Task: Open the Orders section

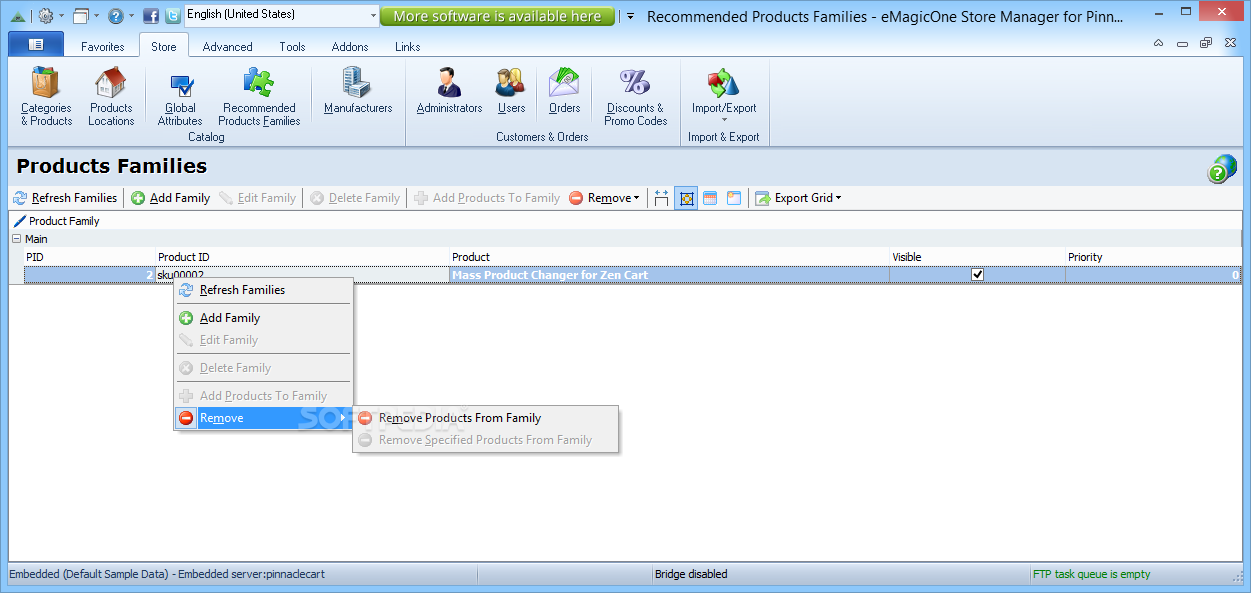Action: coord(564,91)
